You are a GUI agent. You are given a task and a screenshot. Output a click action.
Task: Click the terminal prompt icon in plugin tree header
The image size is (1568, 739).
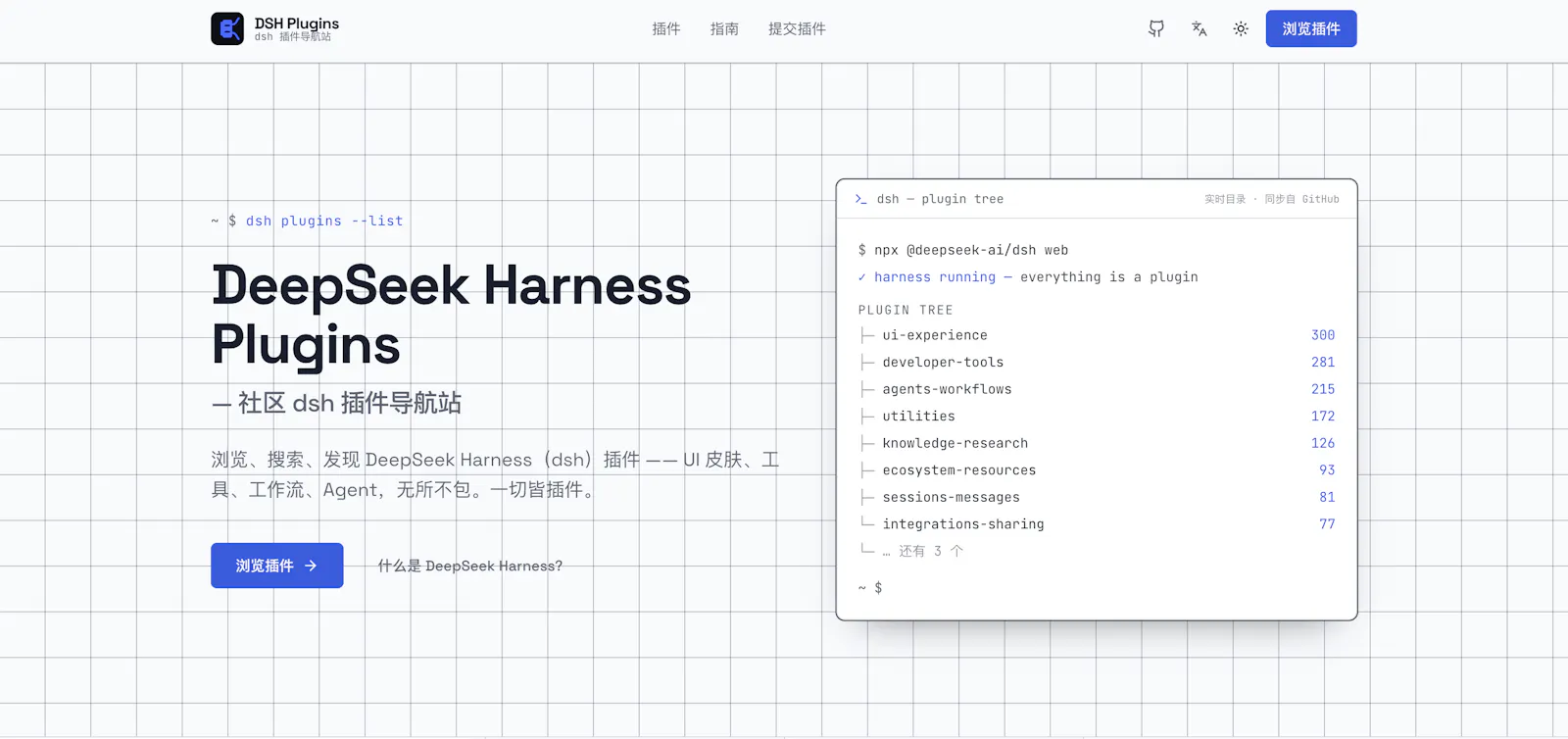tap(860, 199)
